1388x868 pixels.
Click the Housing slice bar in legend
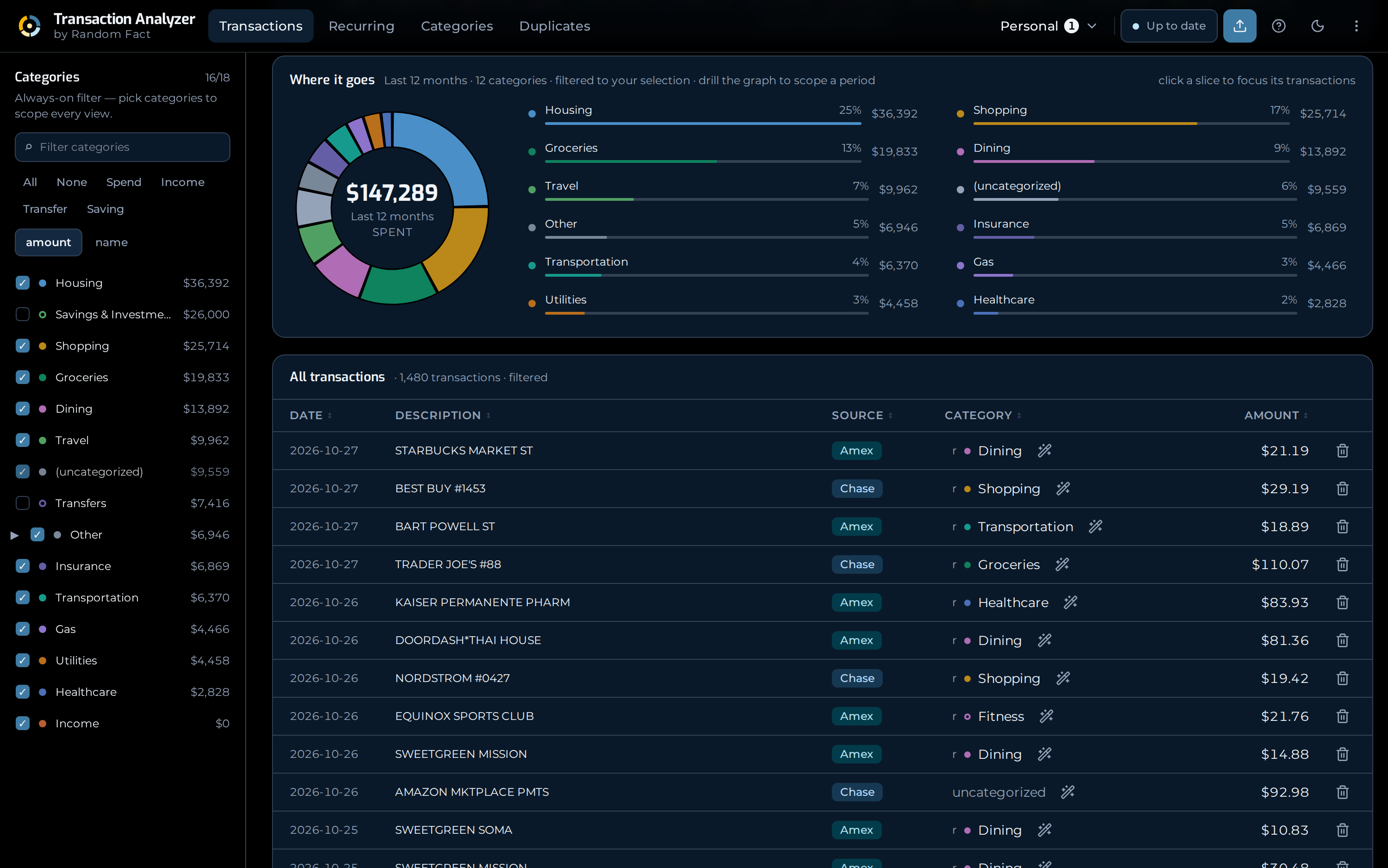(703, 124)
